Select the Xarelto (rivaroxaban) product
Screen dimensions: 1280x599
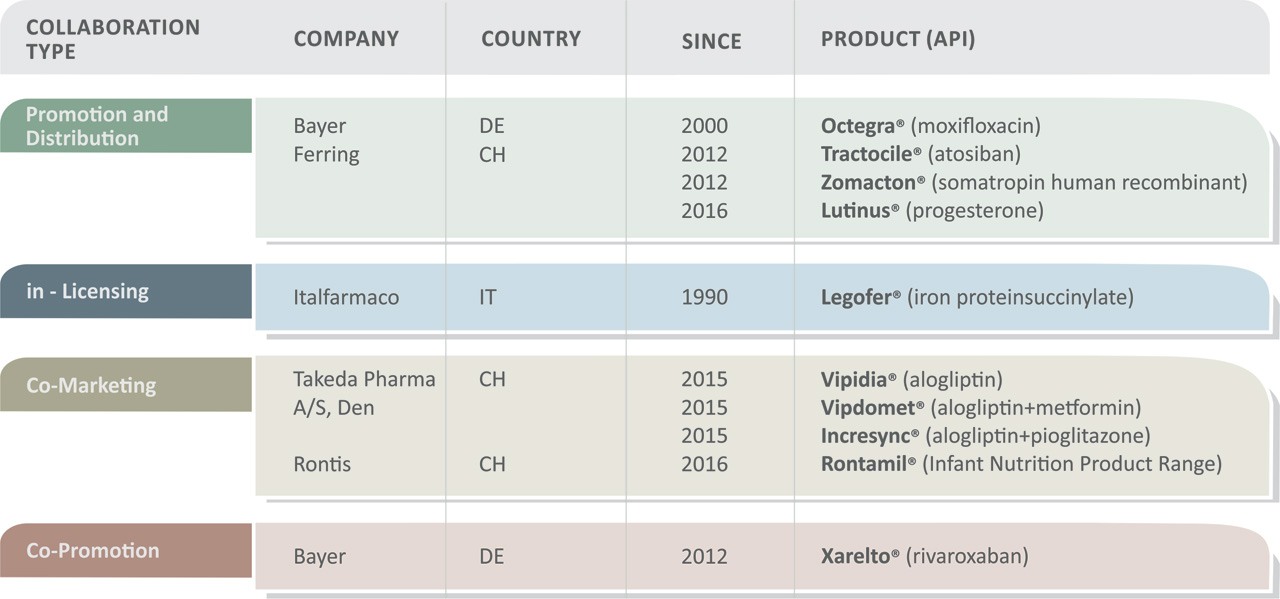coord(925,556)
